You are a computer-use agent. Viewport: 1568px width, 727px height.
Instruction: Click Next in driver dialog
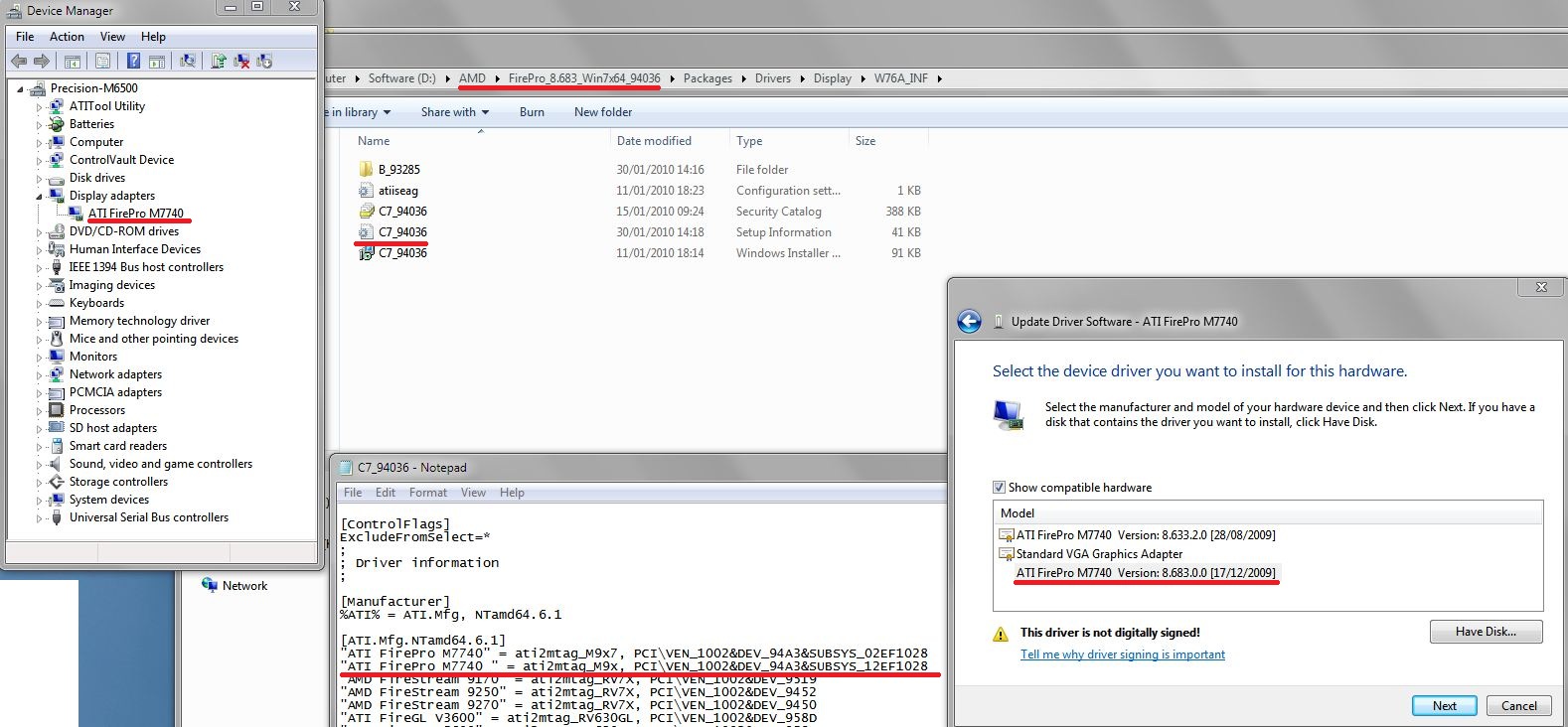[x=1445, y=706]
